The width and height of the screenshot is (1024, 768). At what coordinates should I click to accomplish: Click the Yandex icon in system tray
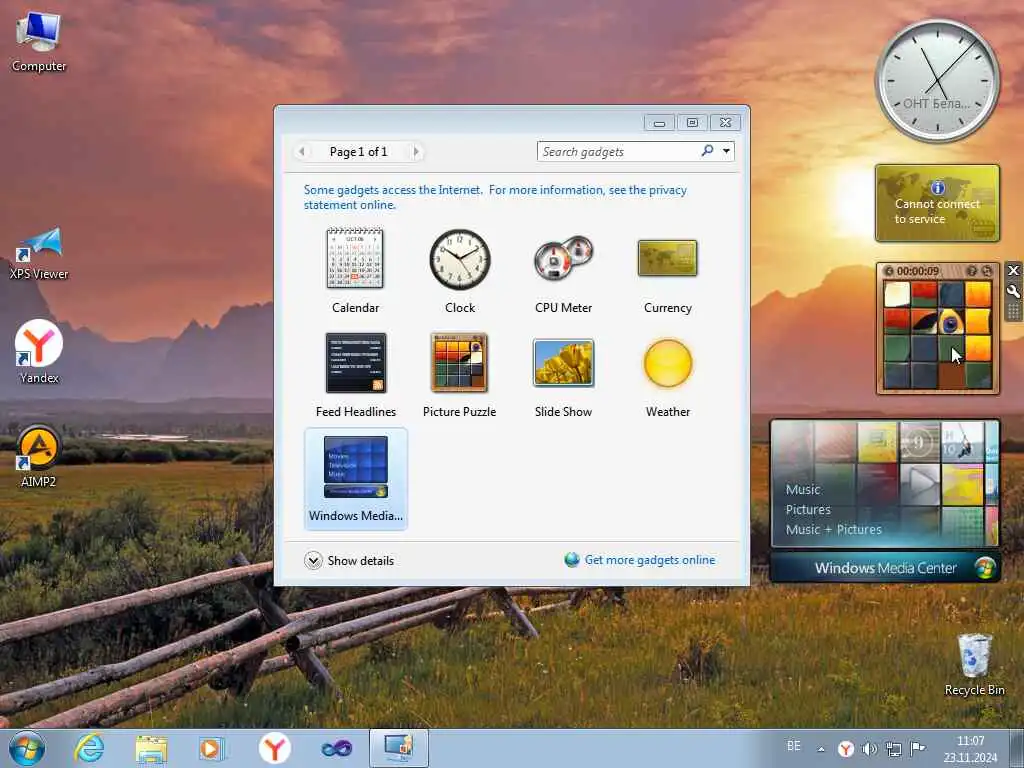[x=846, y=748]
